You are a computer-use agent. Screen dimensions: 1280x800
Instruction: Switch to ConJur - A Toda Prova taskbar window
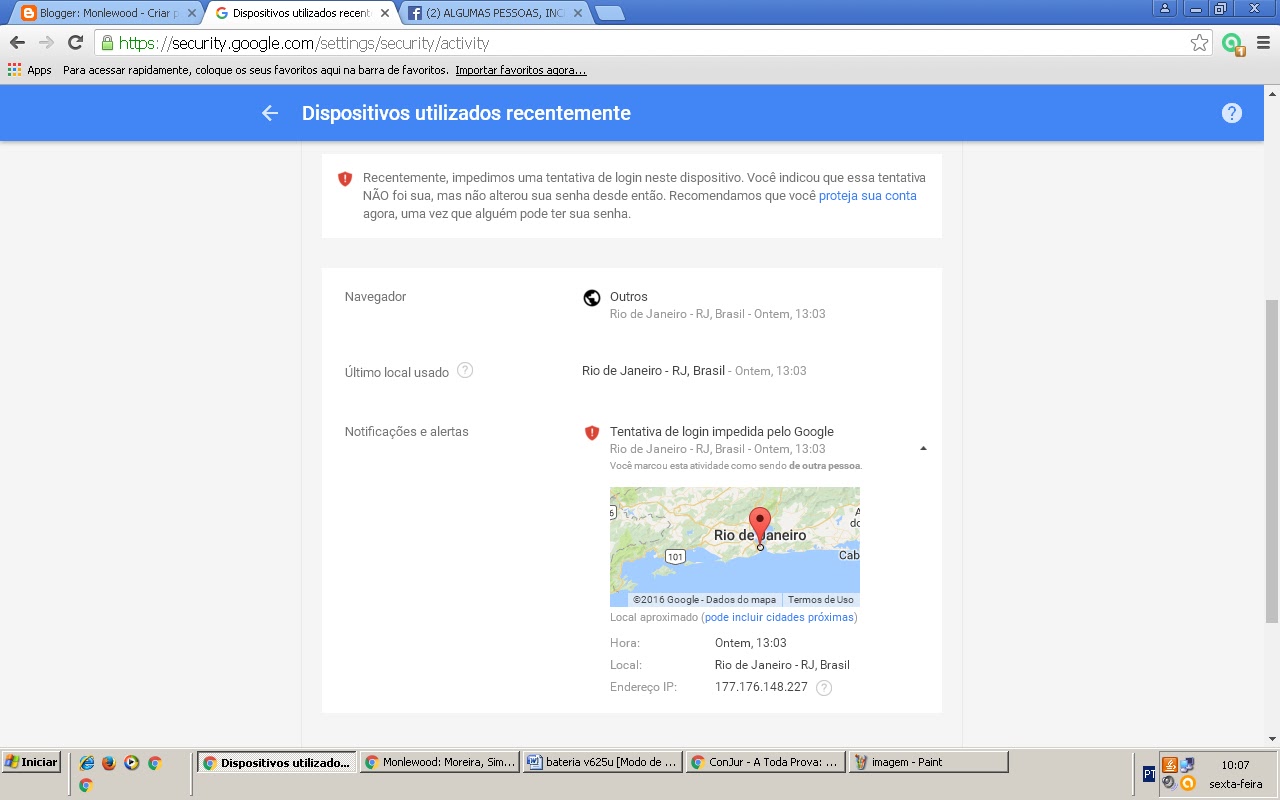tap(765, 762)
